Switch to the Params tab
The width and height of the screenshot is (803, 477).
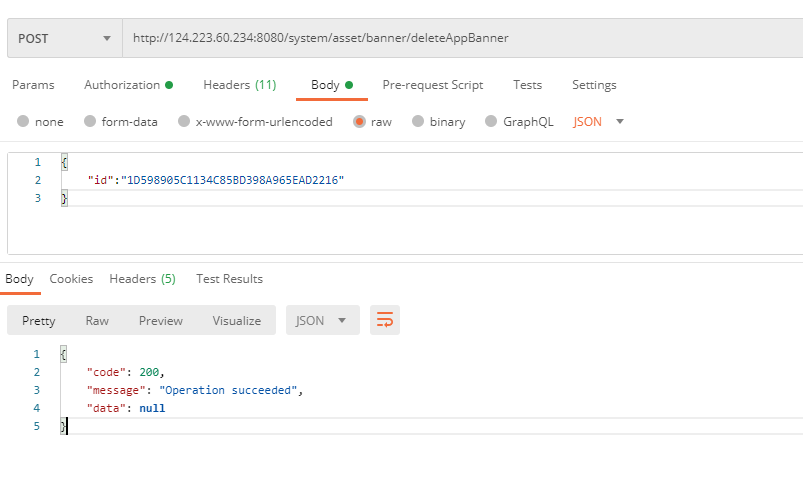click(33, 85)
